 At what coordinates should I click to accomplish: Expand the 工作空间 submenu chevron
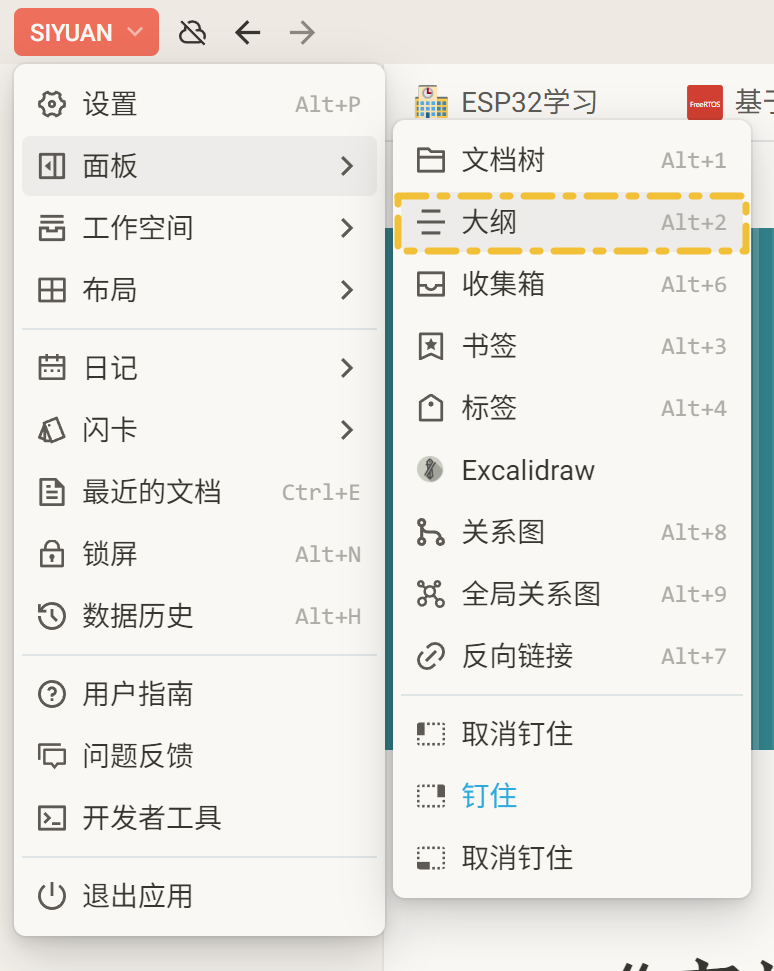[347, 228]
